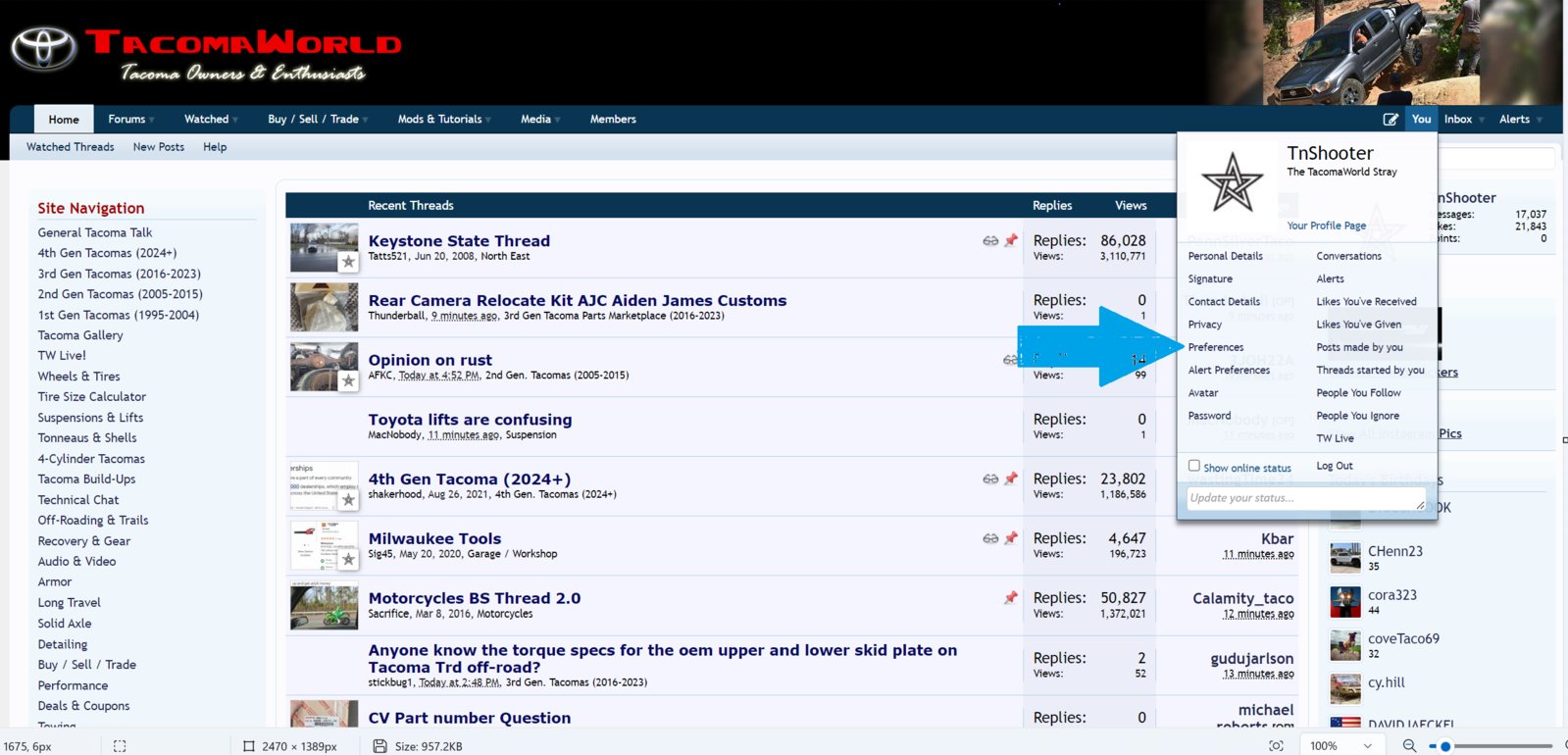Open Tire Size Calculator link
Viewport: 1568px width, 755px height.
tap(92, 397)
